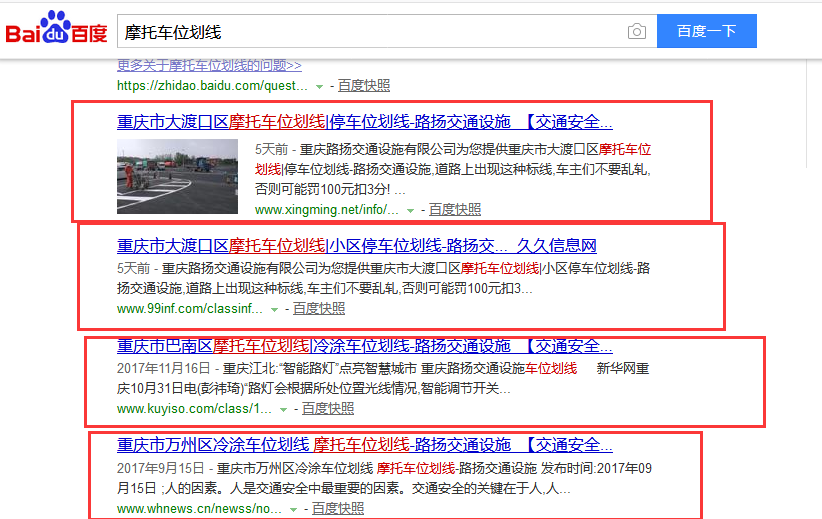Open result 重庆市巴南区摩托车位划线|冷涂车位划线
The image size is (822, 519).
click(365, 346)
